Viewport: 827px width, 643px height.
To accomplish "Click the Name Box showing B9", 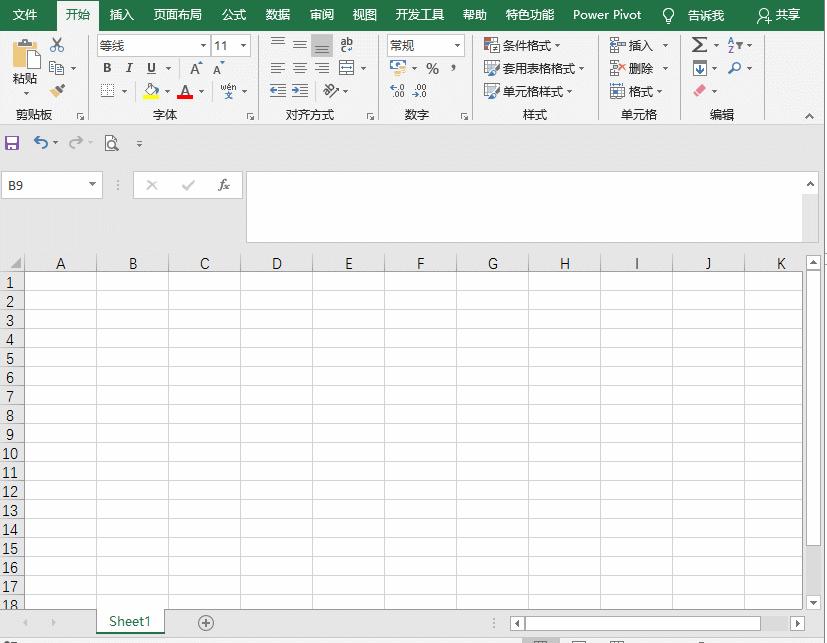I will coord(45,185).
